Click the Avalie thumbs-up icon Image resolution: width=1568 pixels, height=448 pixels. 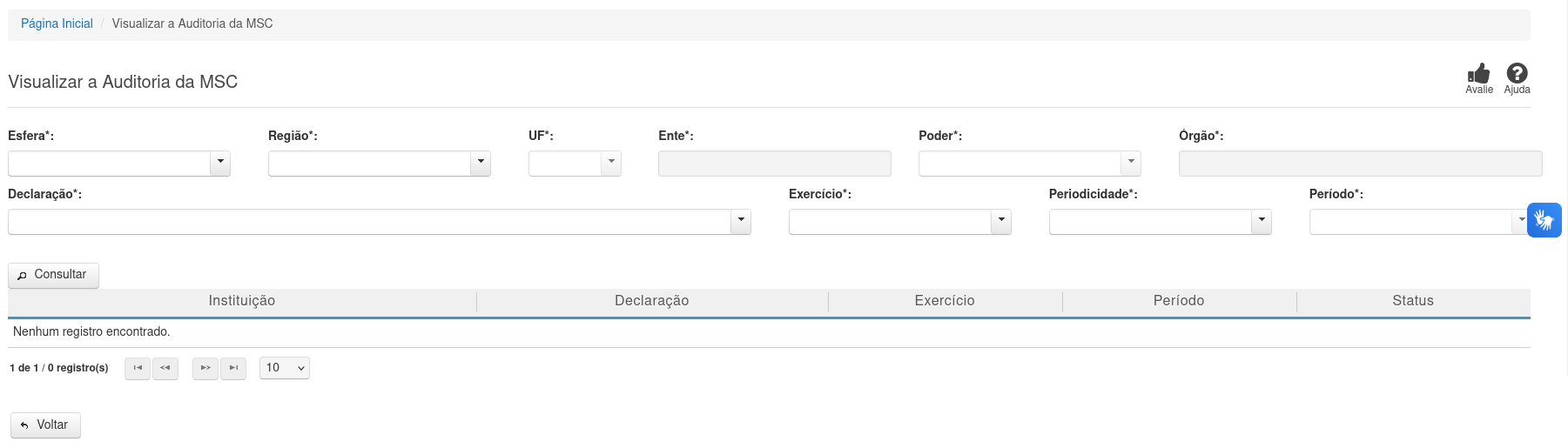(x=1478, y=74)
